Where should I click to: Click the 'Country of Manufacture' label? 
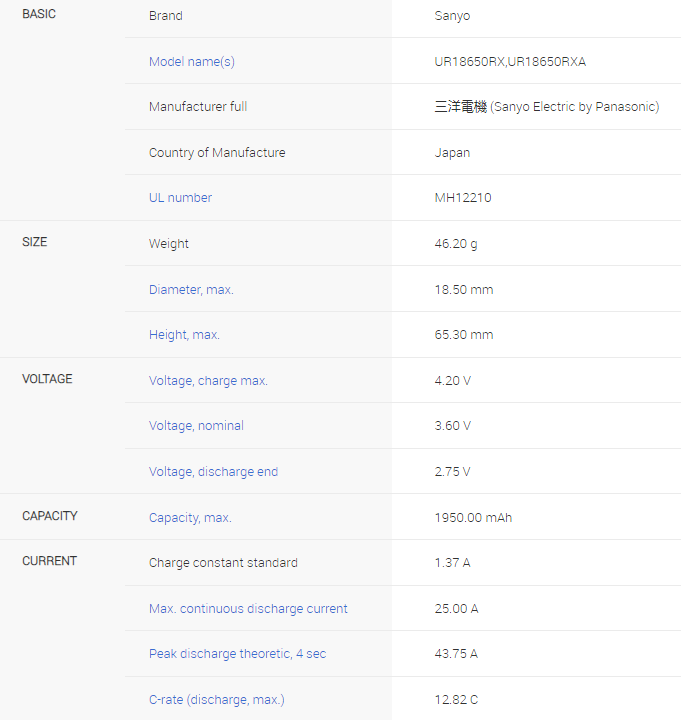point(217,153)
